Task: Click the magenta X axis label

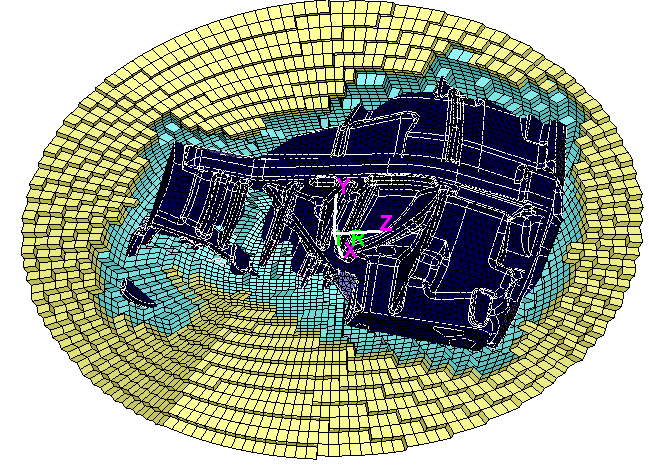Action: pyautogui.click(x=350, y=251)
